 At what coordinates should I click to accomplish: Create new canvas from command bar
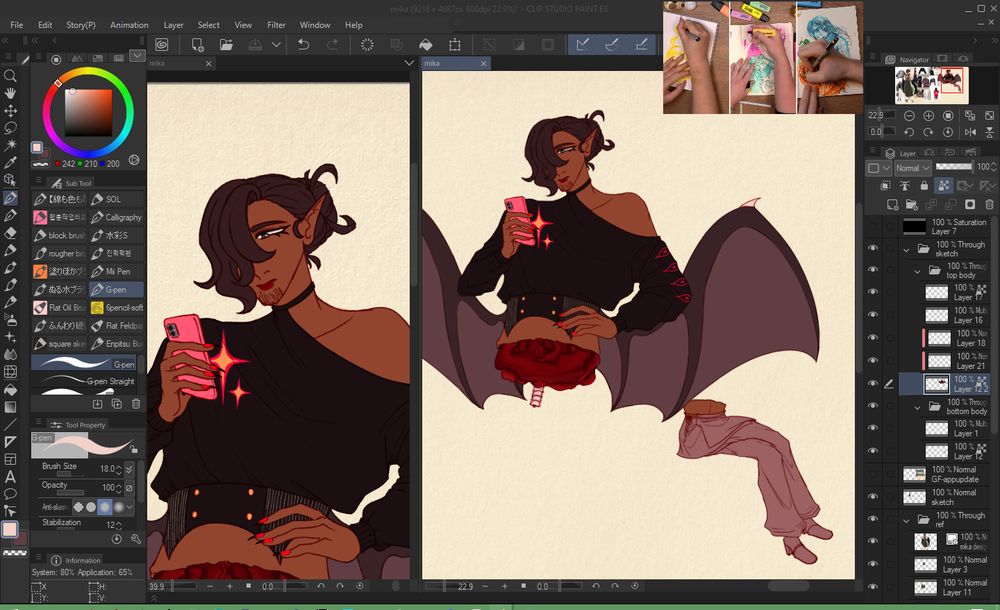pos(198,45)
